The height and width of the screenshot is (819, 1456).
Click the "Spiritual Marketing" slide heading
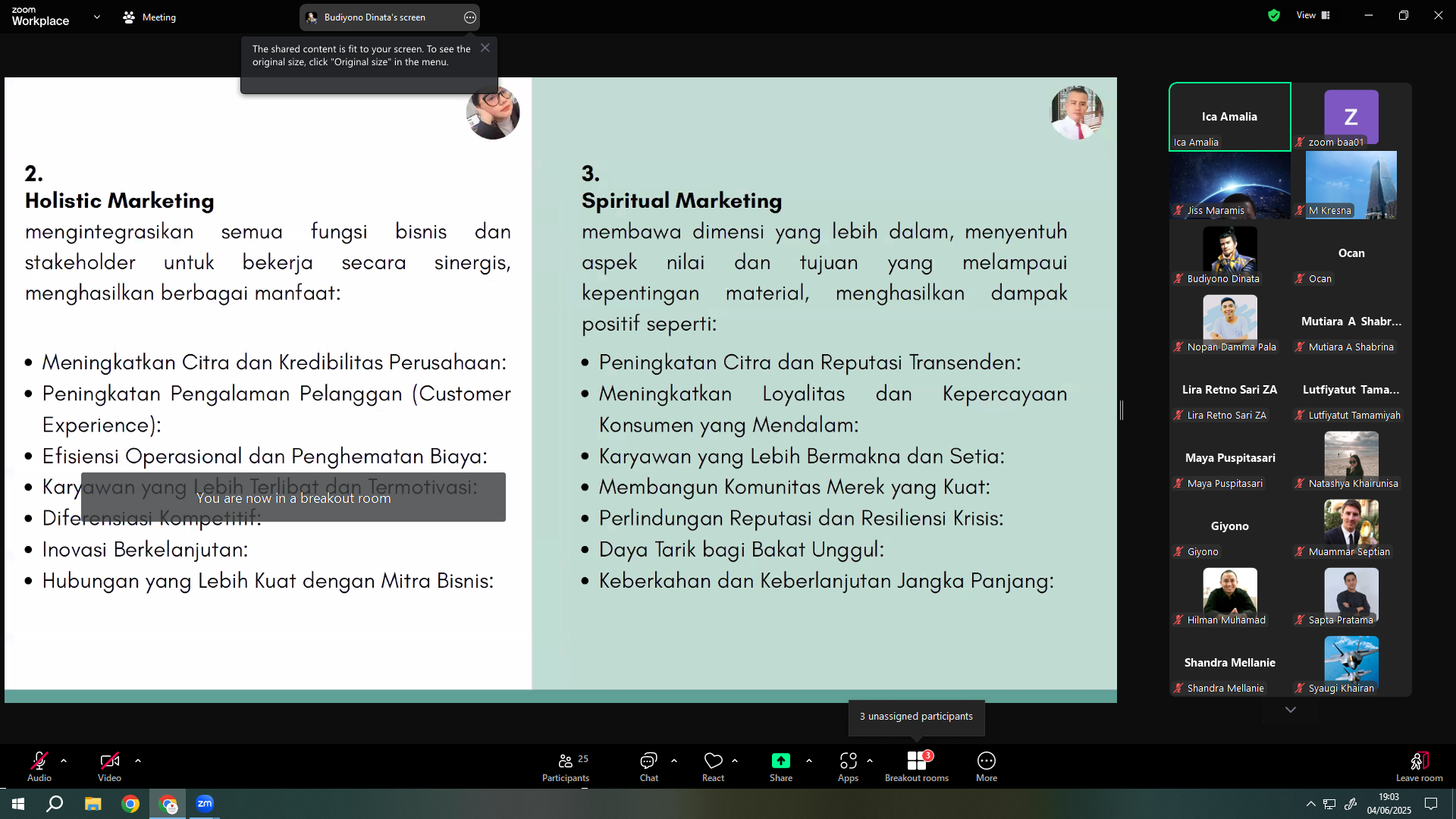[681, 200]
